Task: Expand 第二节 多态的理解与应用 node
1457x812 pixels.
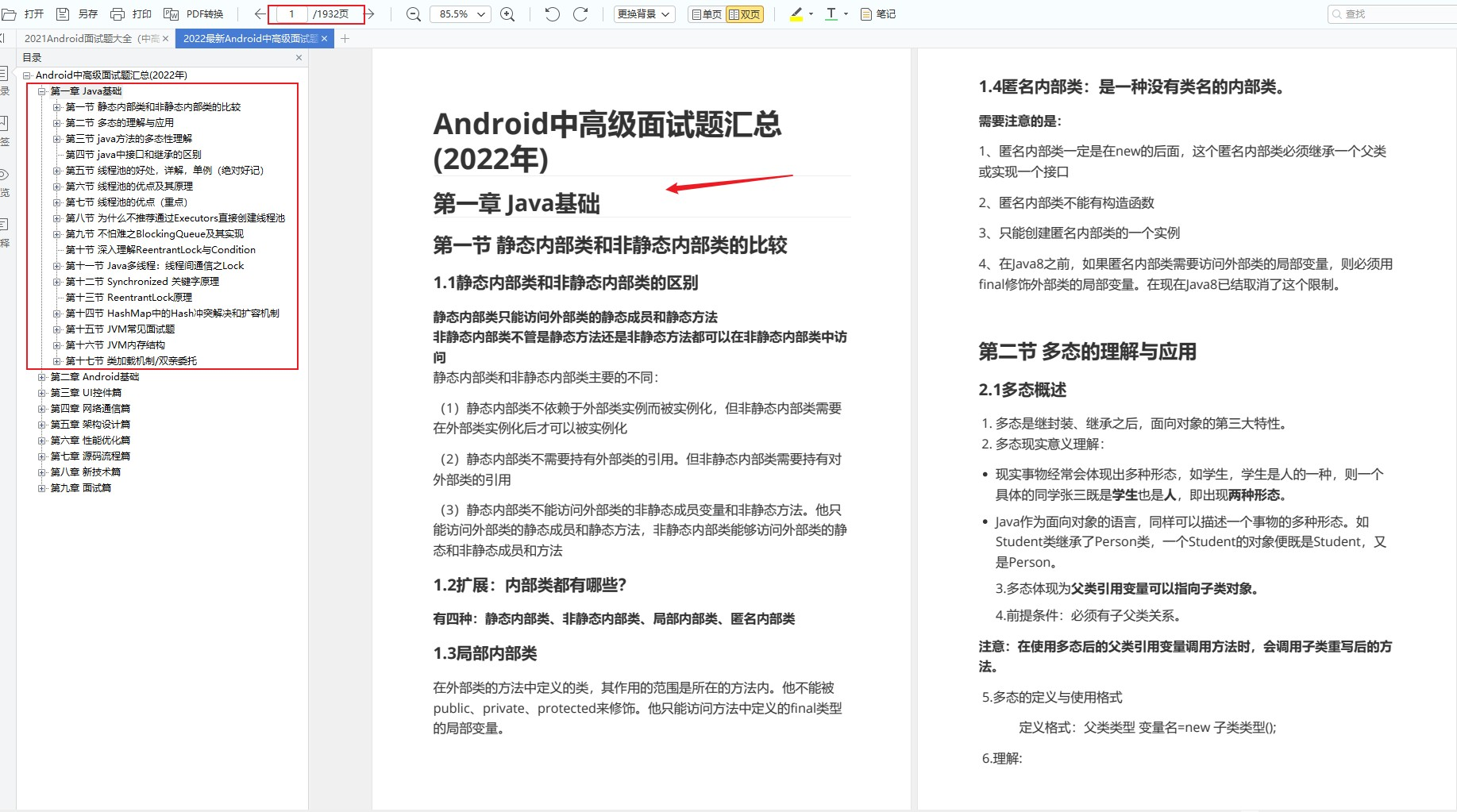Action: (x=57, y=123)
